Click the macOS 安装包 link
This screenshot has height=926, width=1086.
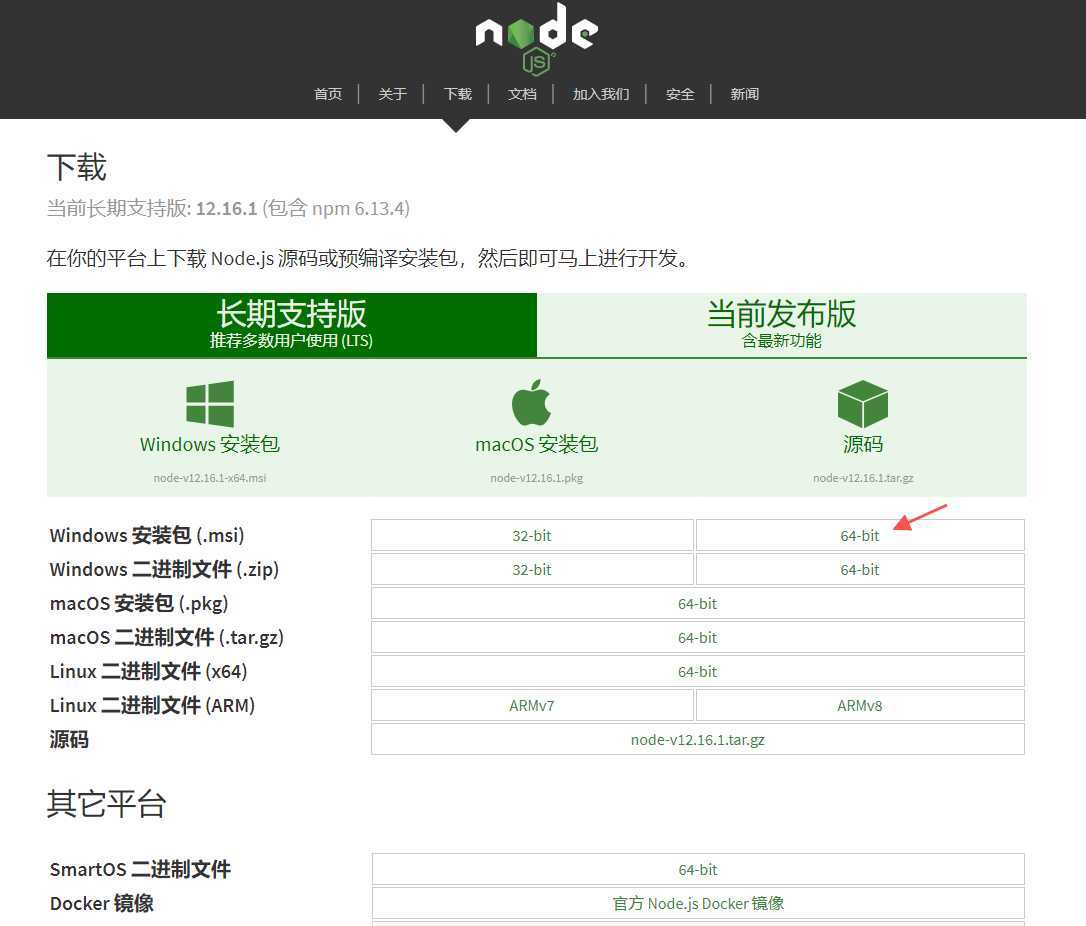tap(536, 444)
